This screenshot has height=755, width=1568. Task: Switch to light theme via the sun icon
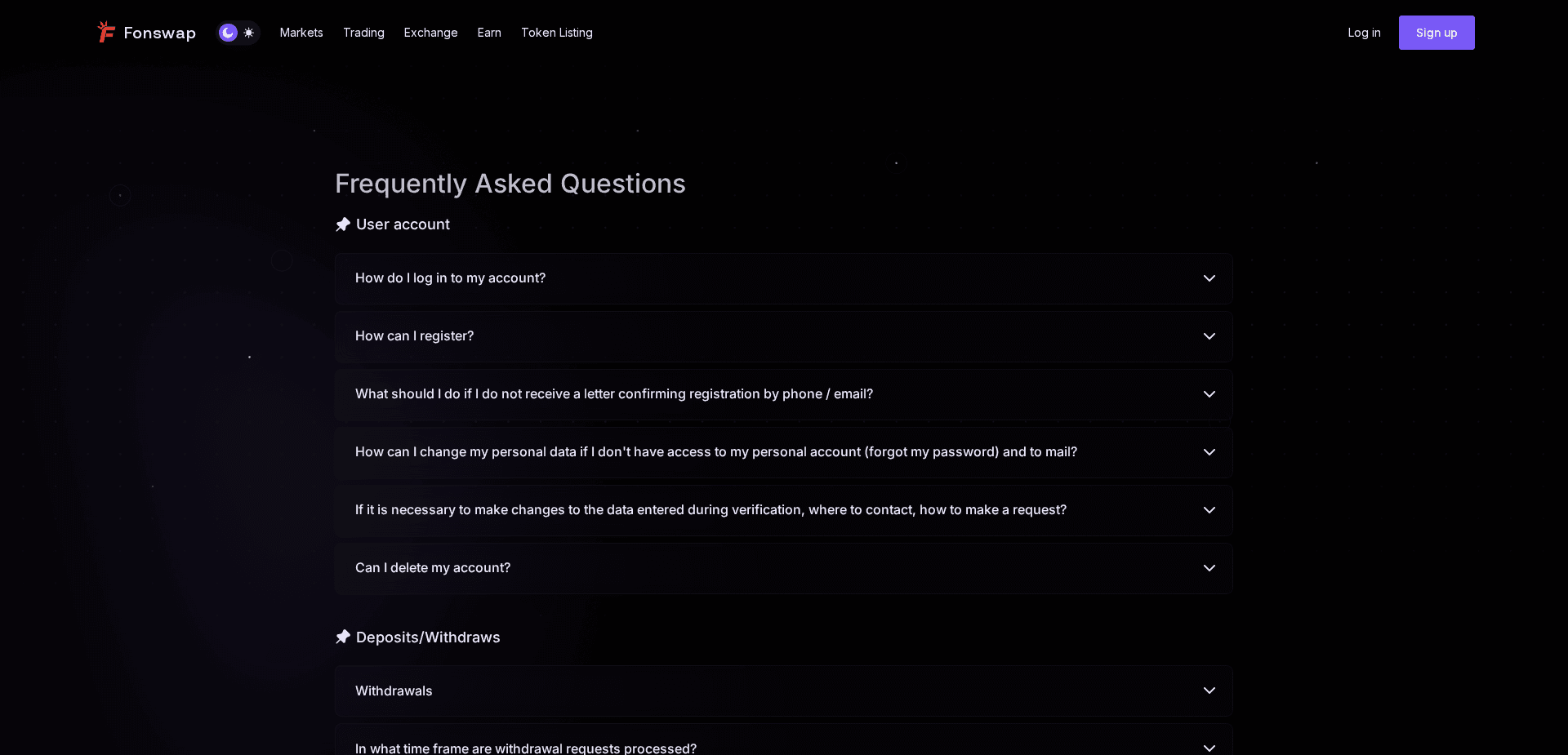point(249,32)
